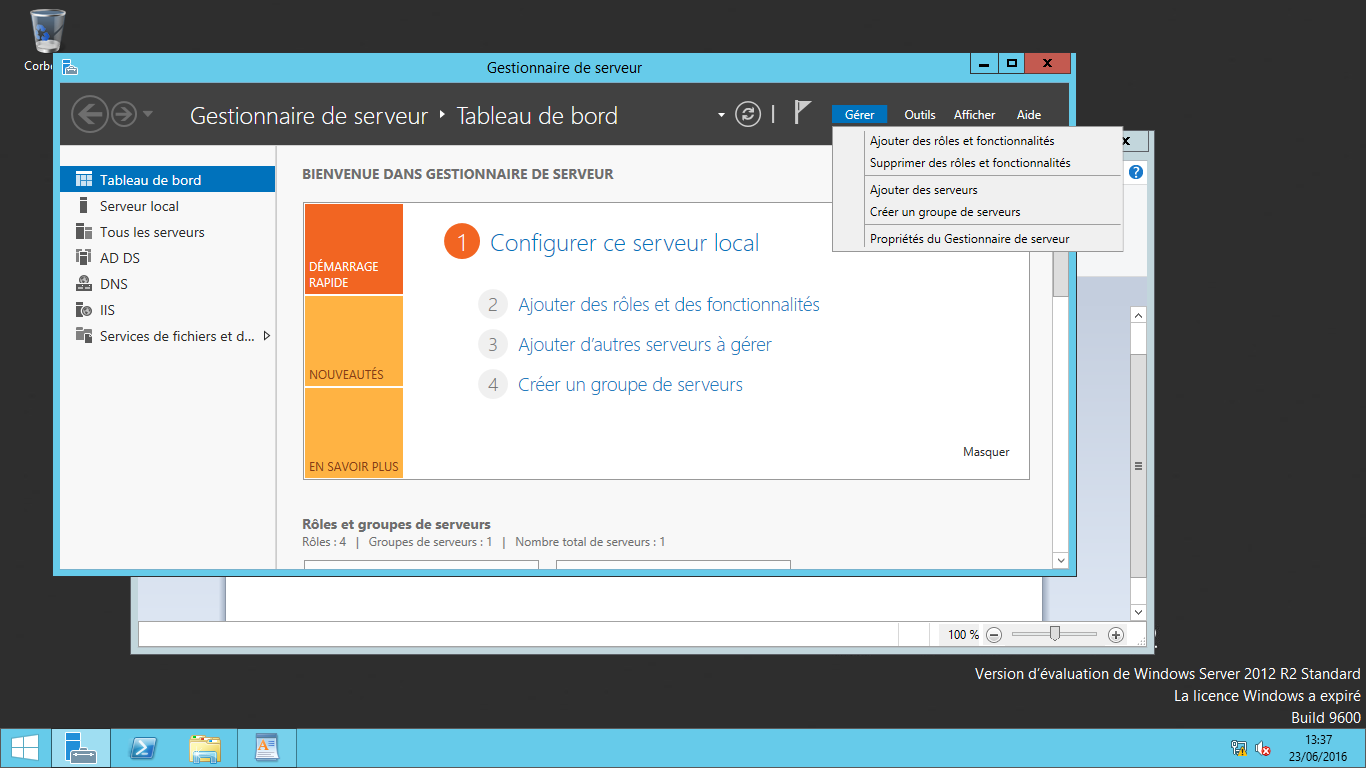The width and height of the screenshot is (1366, 768).
Task: Open File Explorer from taskbar
Action: [x=205, y=748]
